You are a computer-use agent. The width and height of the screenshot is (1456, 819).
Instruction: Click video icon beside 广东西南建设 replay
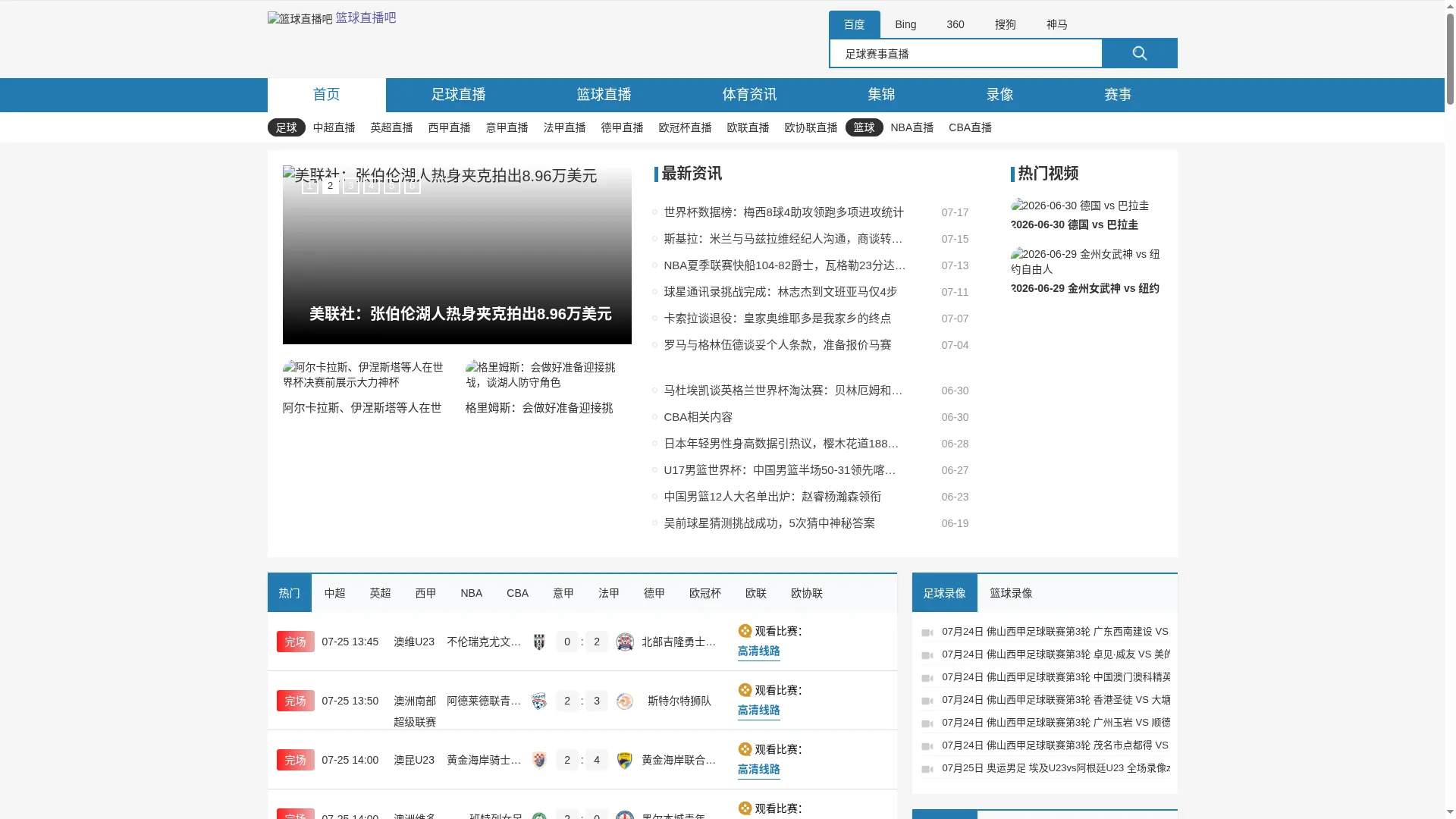click(x=927, y=632)
